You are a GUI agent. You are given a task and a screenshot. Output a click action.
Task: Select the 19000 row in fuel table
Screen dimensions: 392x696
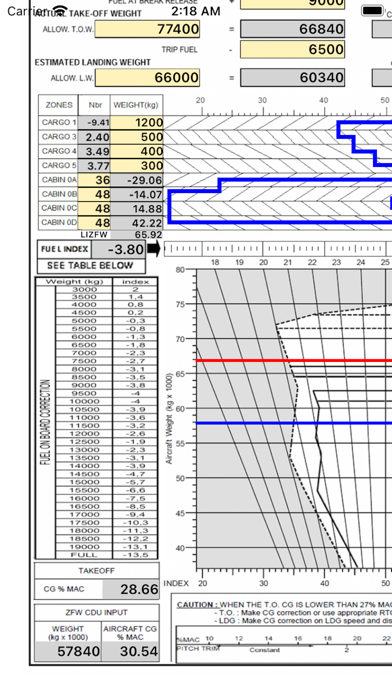(107, 547)
